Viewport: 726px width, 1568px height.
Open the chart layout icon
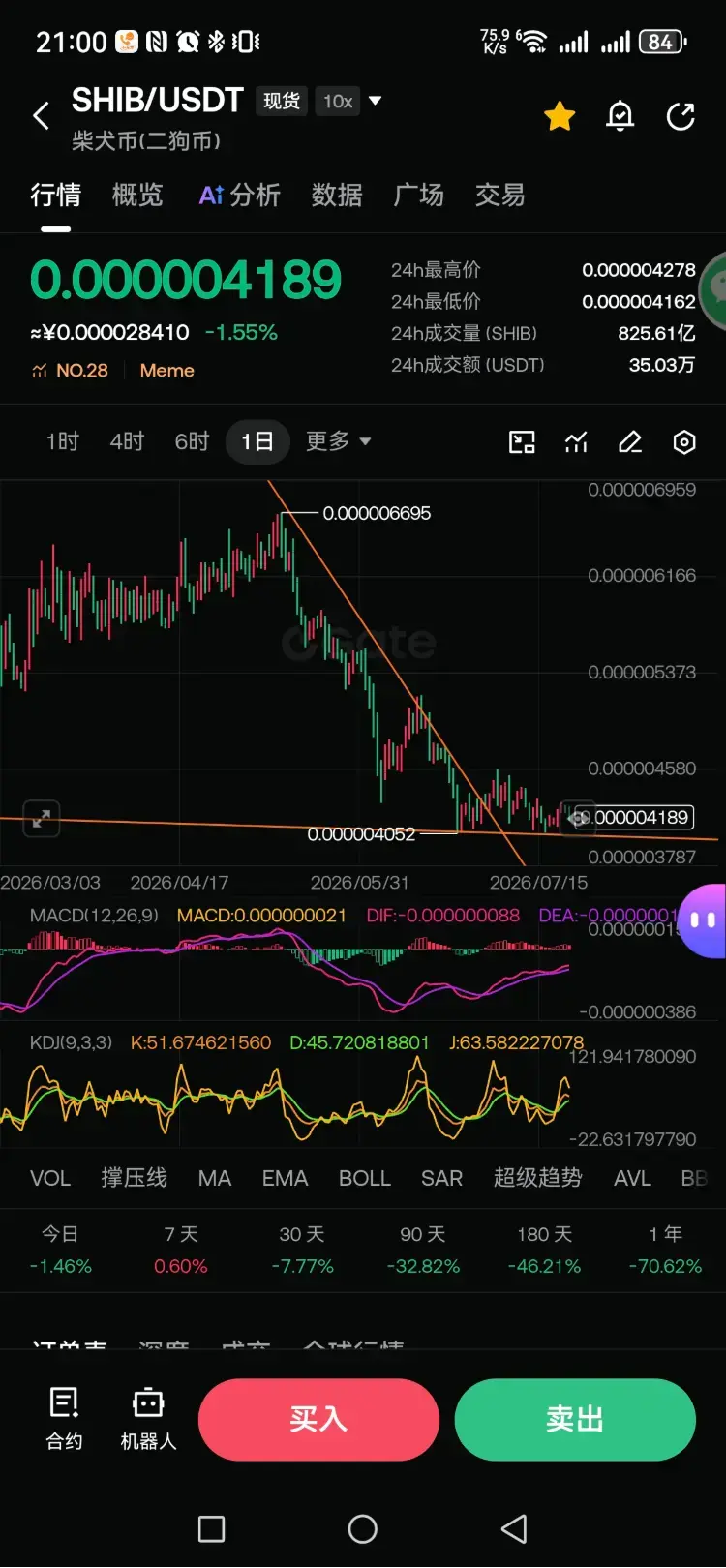(522, 442)
